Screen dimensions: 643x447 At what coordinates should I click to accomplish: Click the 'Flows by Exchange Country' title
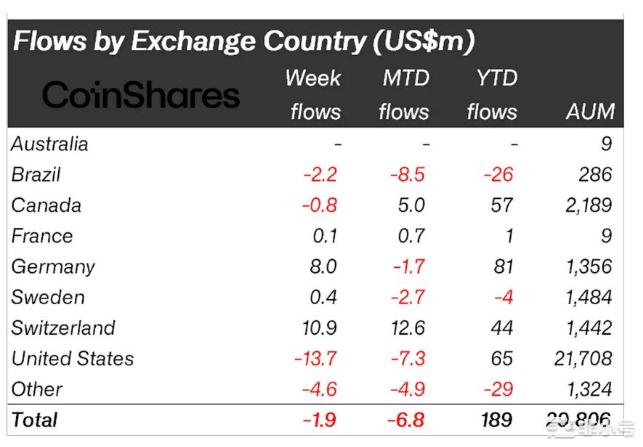242,41
